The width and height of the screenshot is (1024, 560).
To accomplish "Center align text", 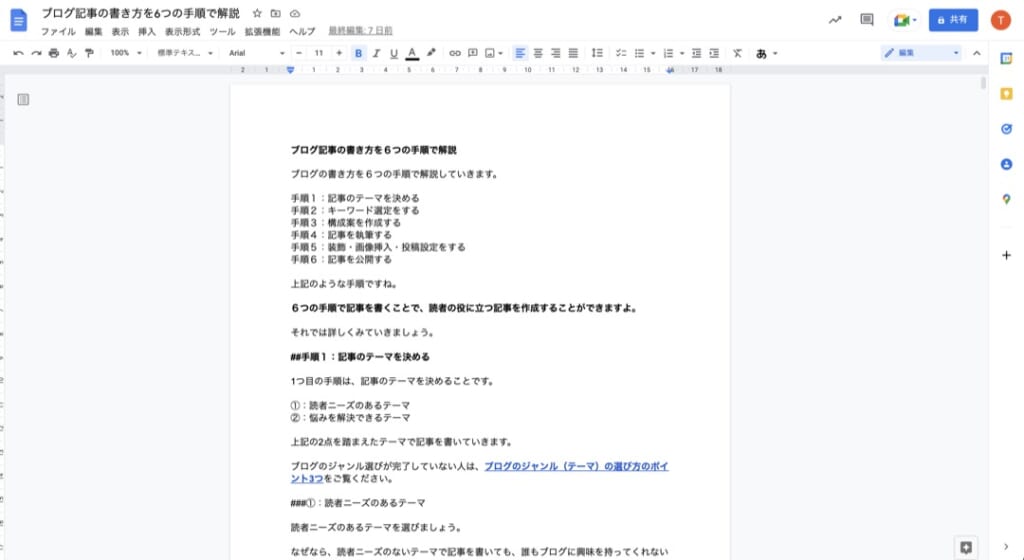I will coord(538,53).
